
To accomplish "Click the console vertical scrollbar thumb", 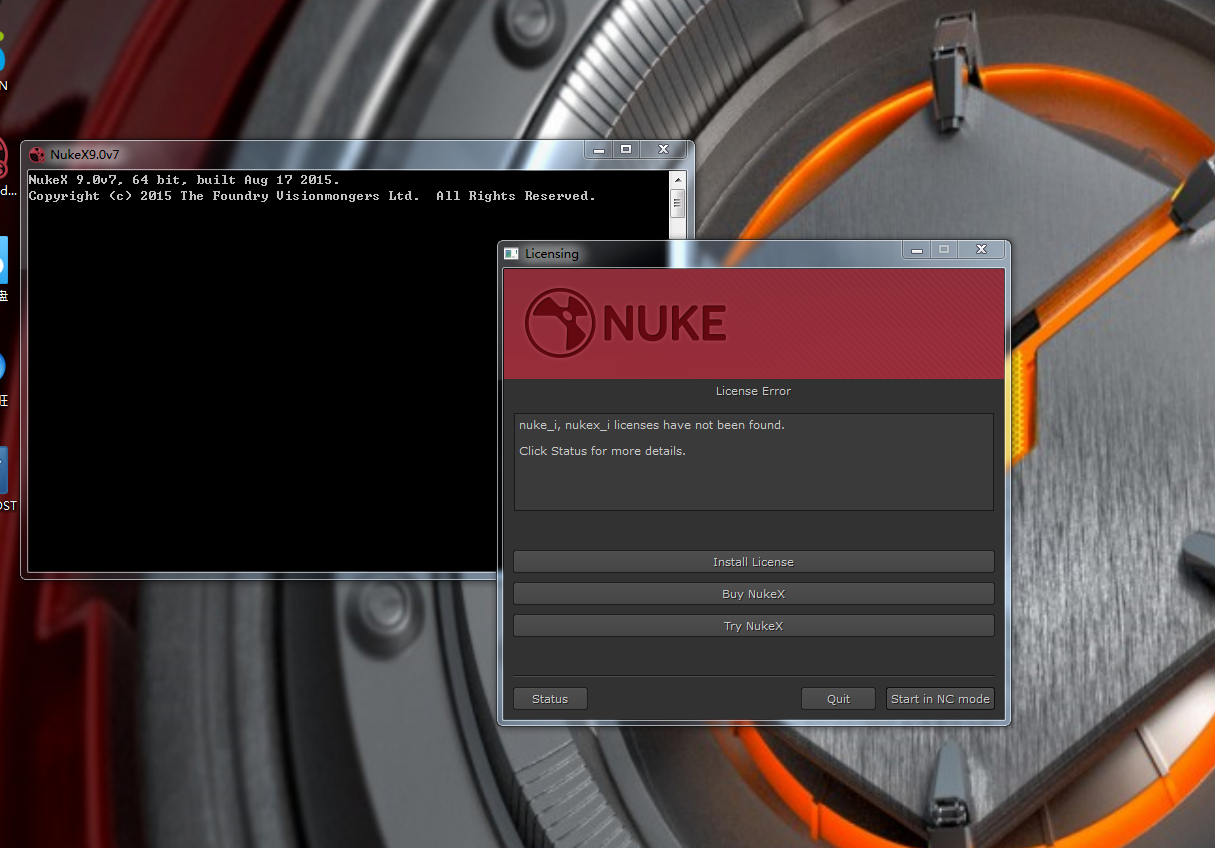I will pos(677,204).
